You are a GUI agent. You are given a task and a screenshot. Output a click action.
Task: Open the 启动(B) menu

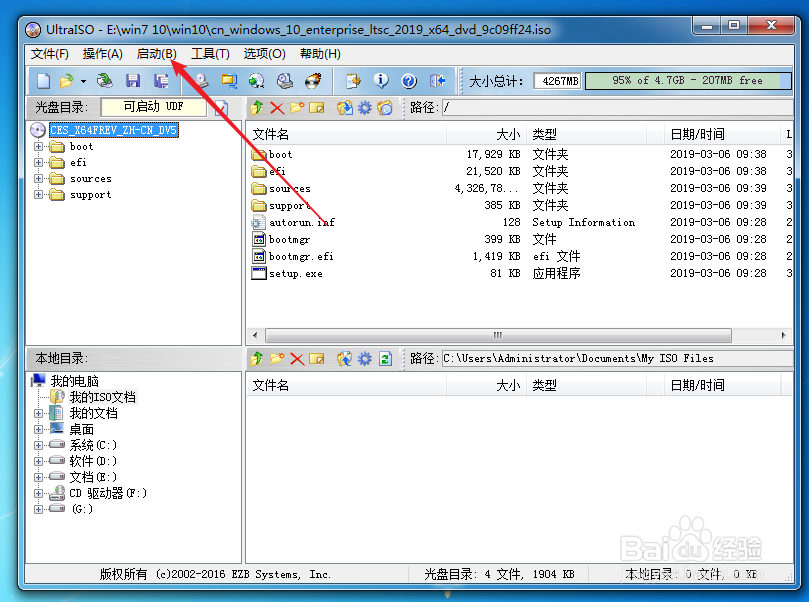coord(156,54)
